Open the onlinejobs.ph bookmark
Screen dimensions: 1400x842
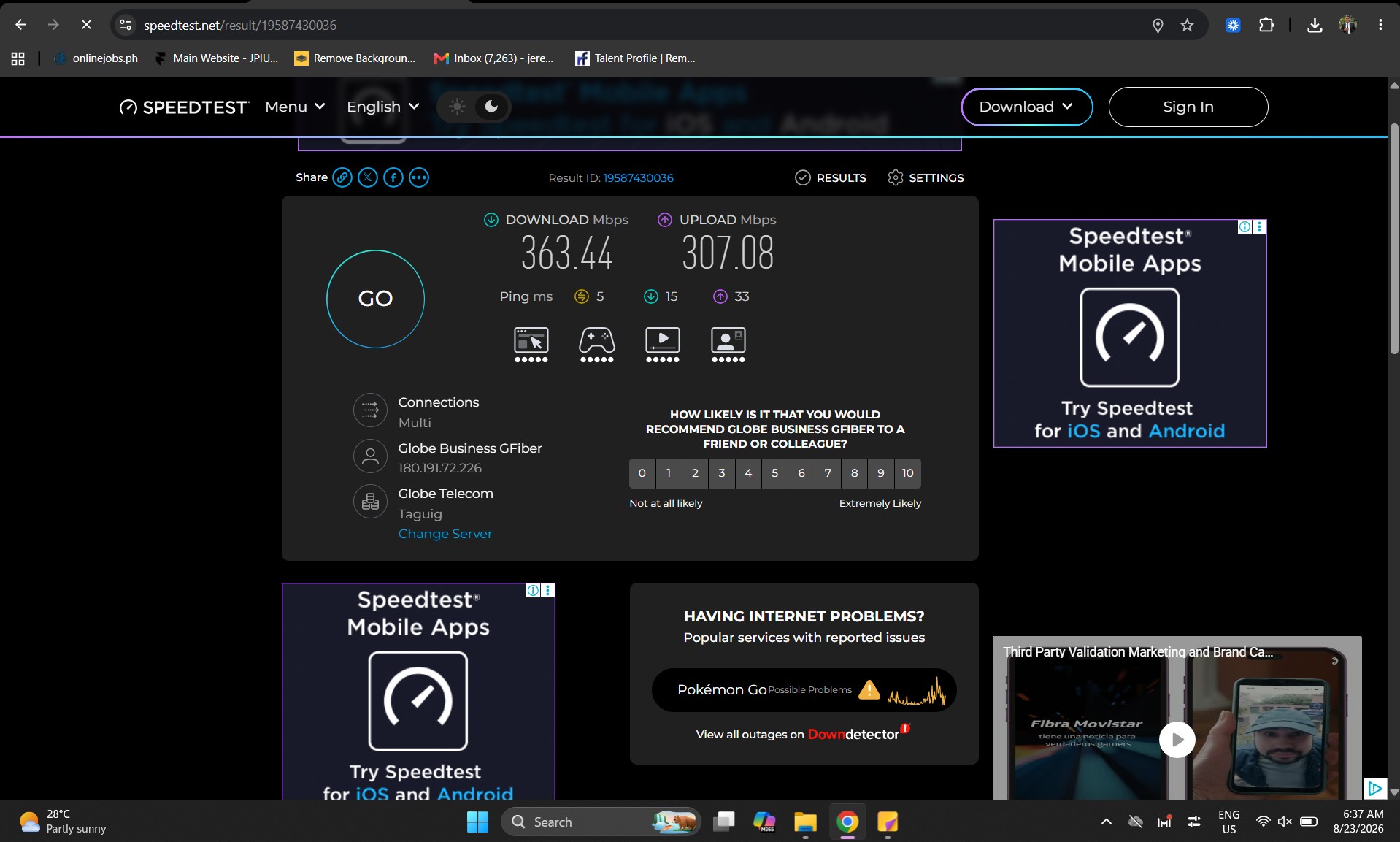tap(96, 58)
